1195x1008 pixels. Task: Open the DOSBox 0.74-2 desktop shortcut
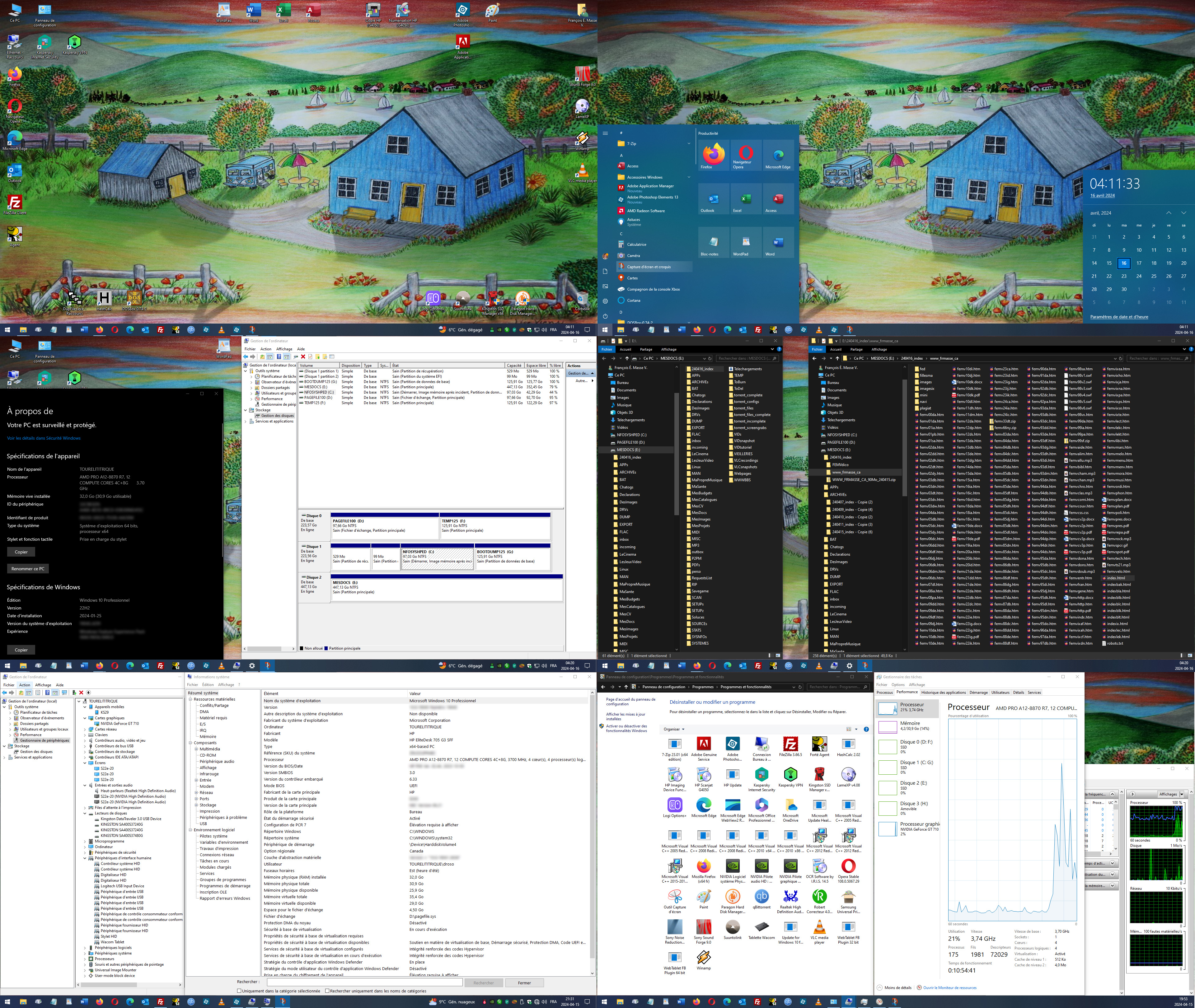134,301
